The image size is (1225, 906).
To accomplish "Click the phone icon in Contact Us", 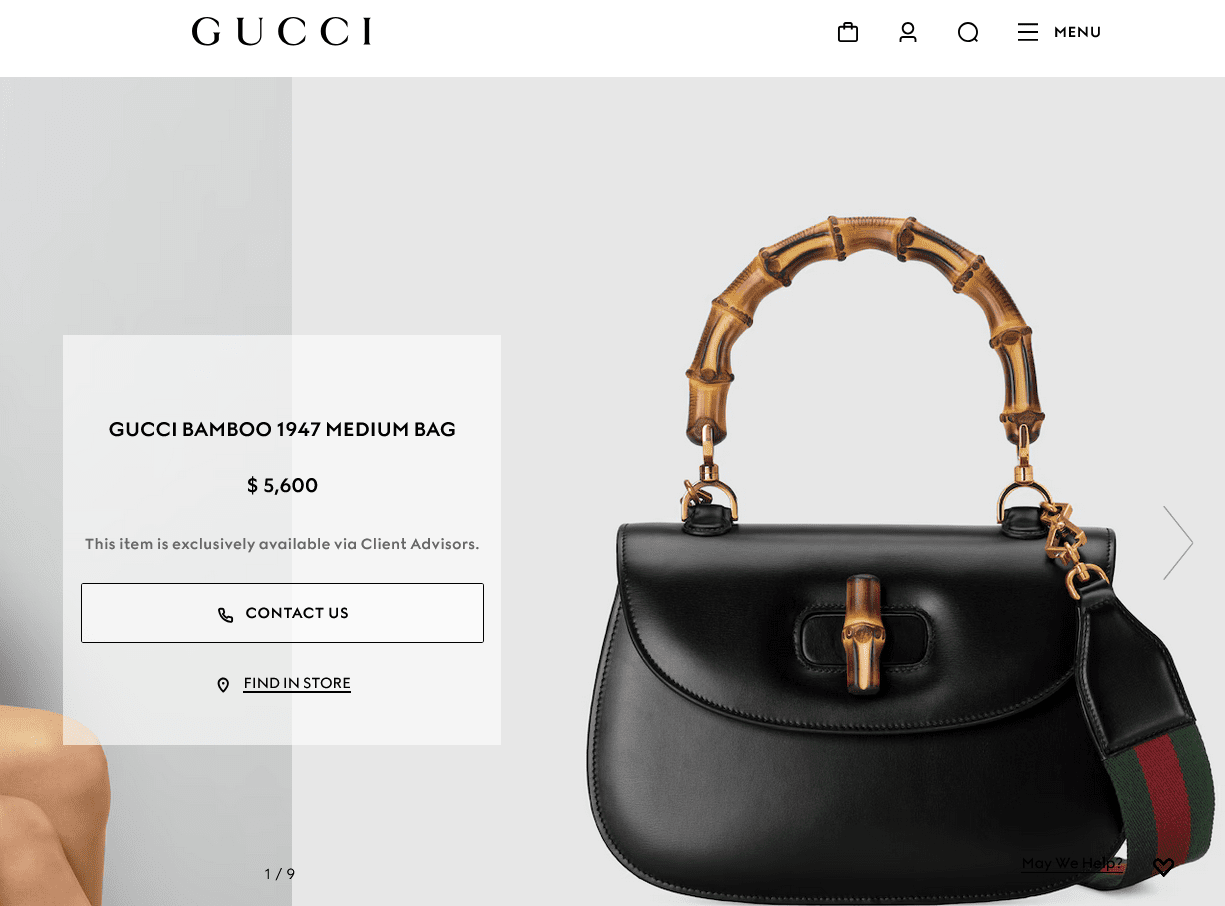I will point(226,614).
